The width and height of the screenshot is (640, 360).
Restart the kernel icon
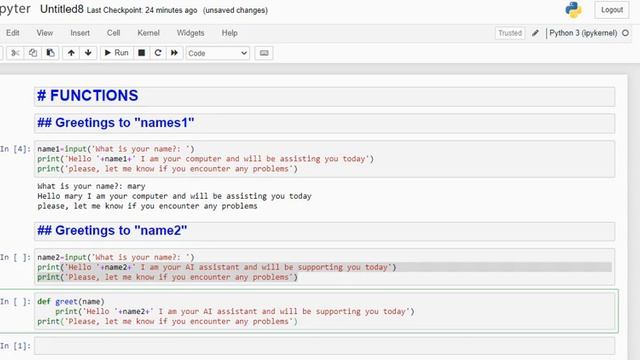[158, 53]
